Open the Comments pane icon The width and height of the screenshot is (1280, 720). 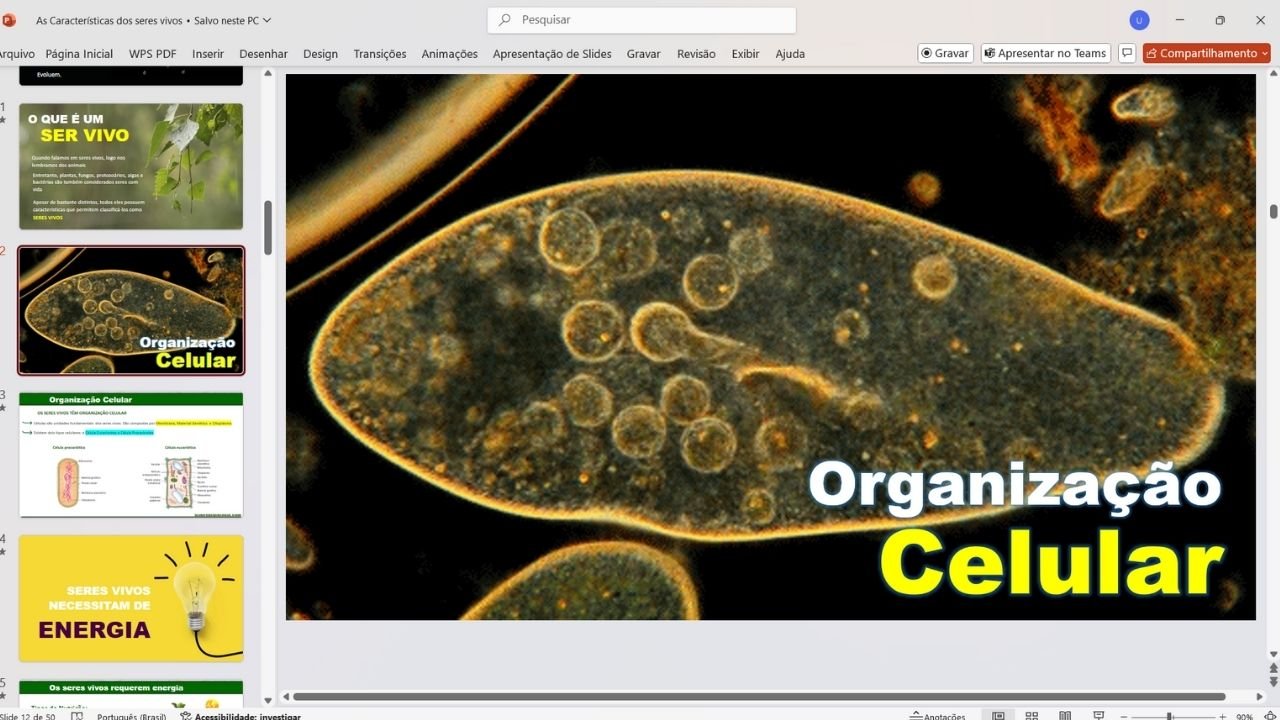(1127, 53)
